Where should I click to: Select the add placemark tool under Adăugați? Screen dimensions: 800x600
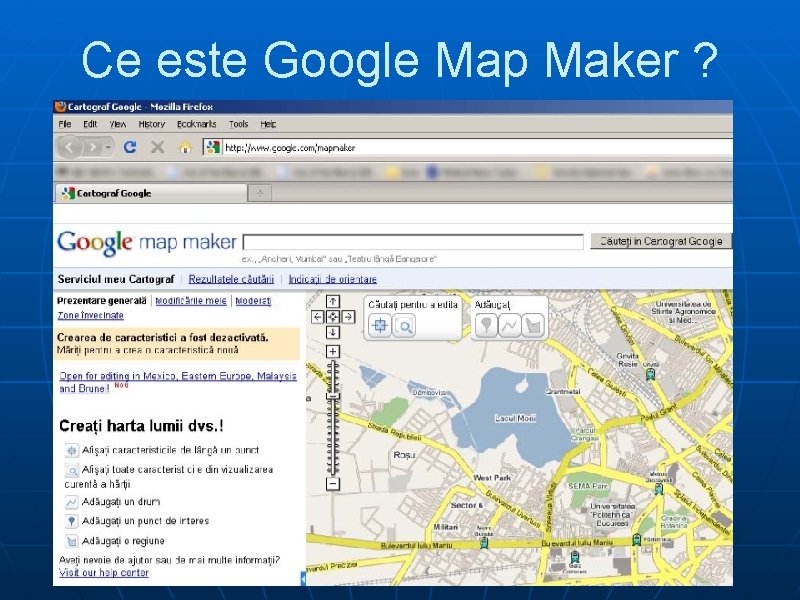[486, 326]
